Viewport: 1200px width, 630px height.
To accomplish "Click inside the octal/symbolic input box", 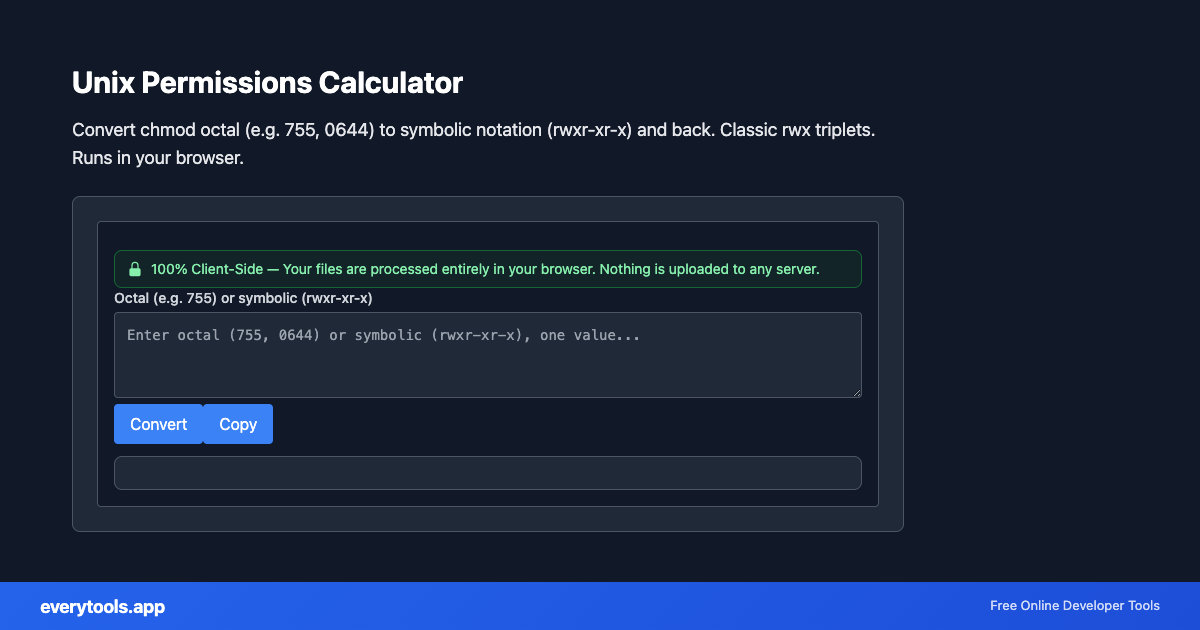I will tap(487, 354).
